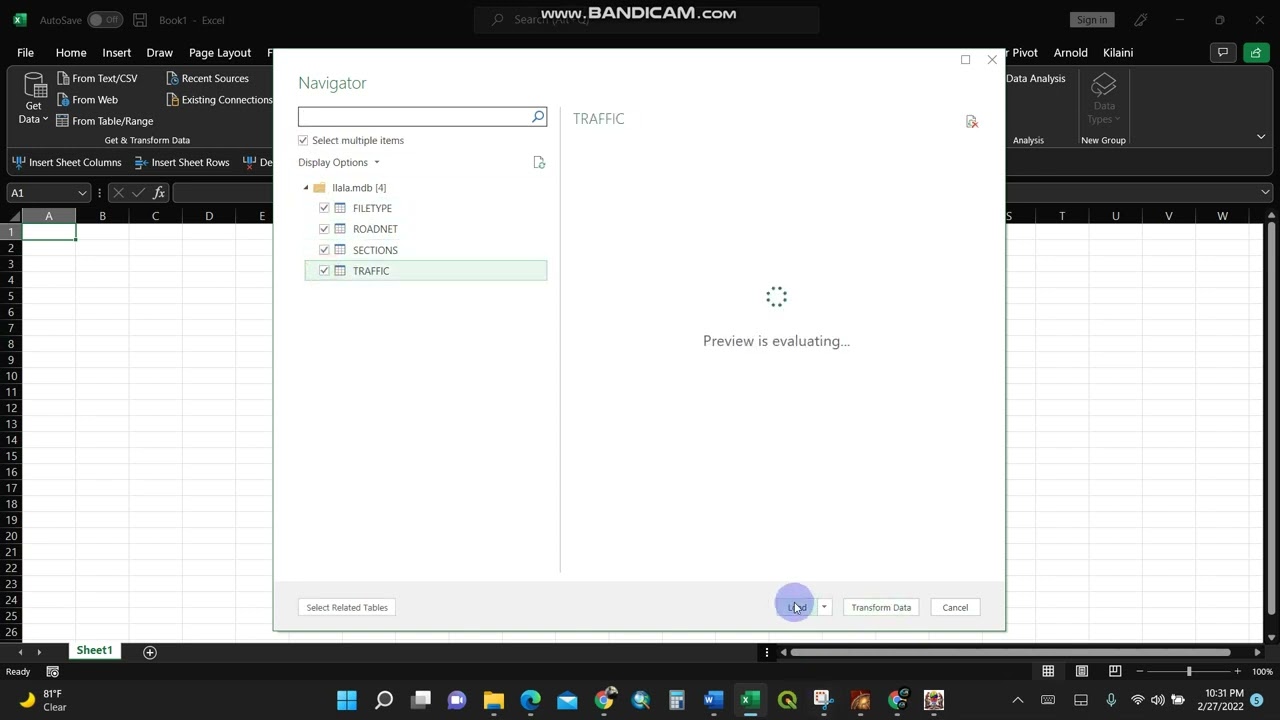Open the Arnold tab

[1070, 53]
